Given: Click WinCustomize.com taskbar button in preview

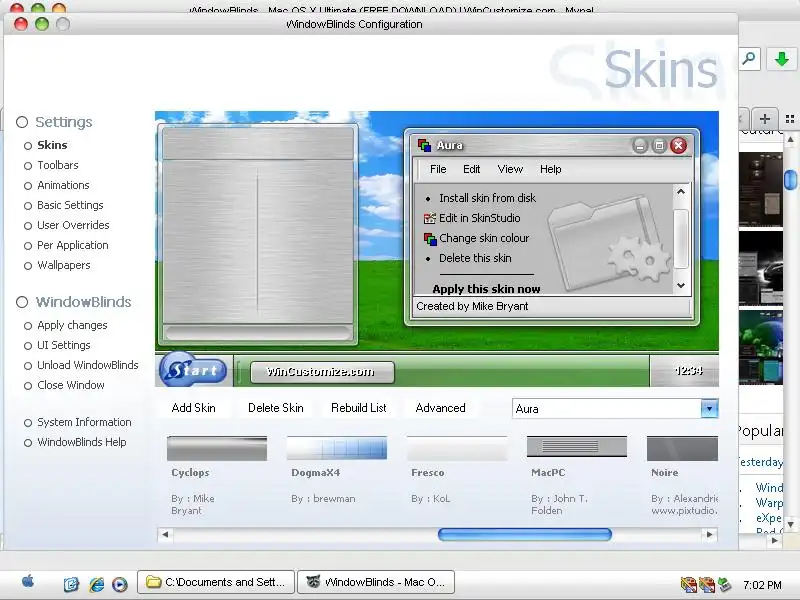Looking at the screenshot, I should coord(322,372).
